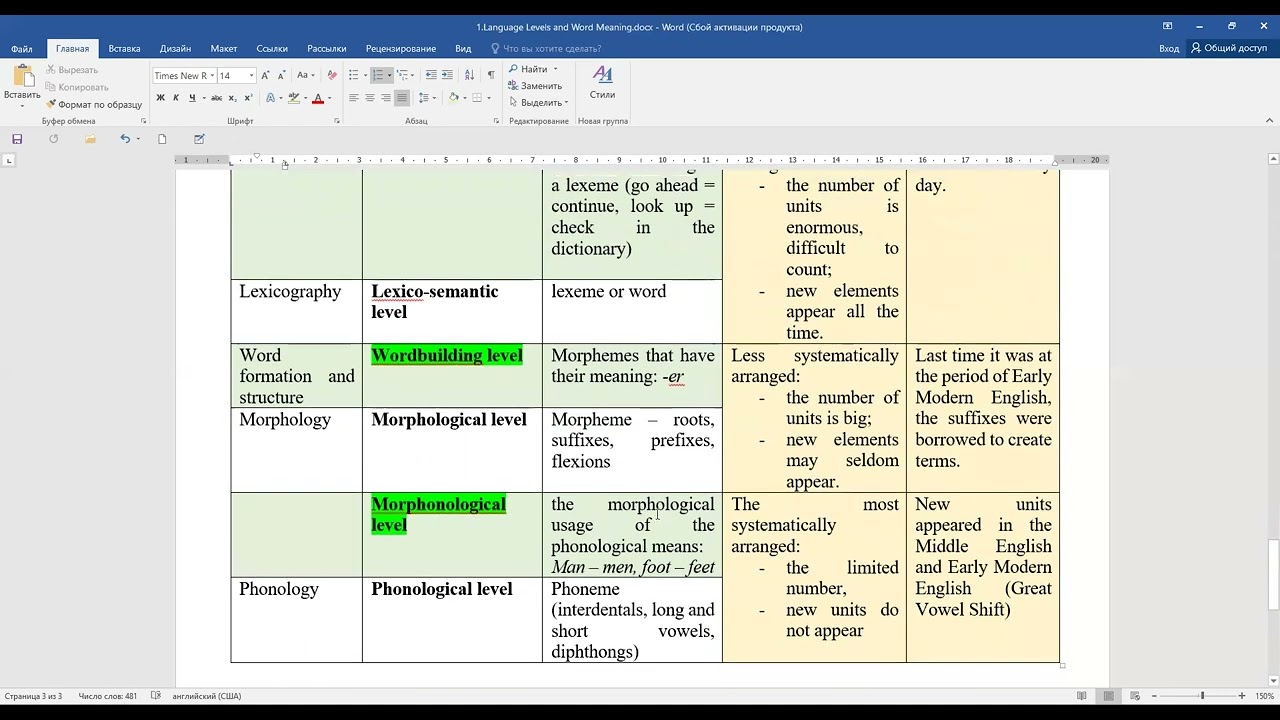The image size is (1280, 720).
Task: Apply superscript formatting (x² icon)
Action: pyautogui.click(x=248, y=98)
